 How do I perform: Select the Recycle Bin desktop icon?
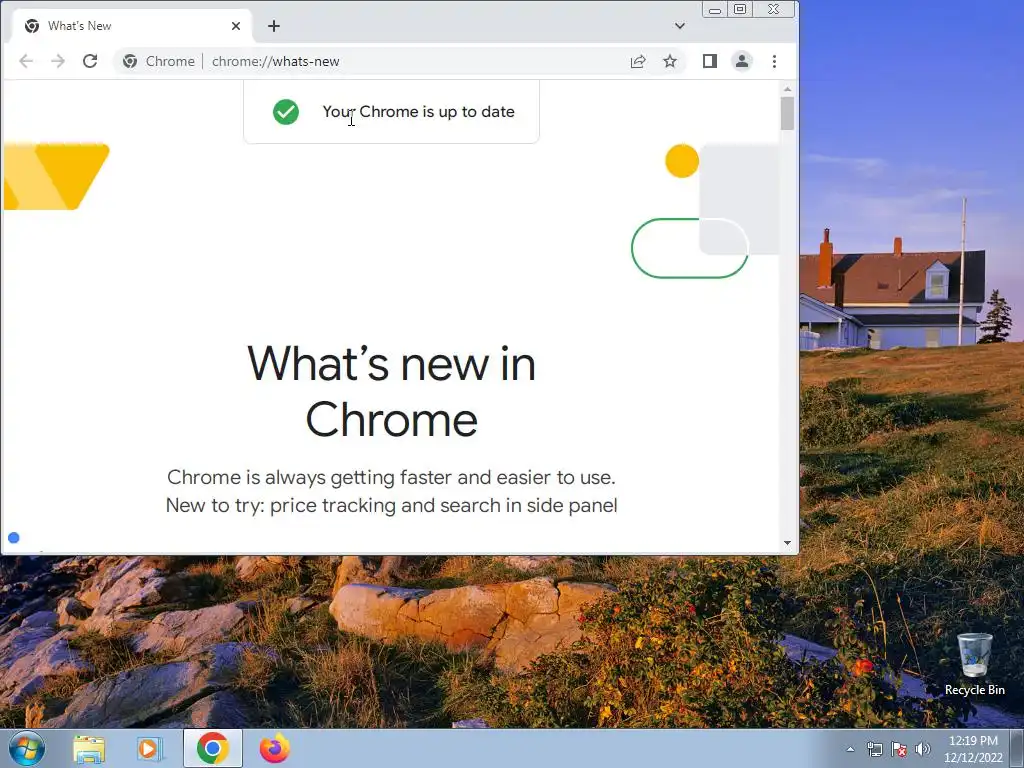[x=974, y=665]
